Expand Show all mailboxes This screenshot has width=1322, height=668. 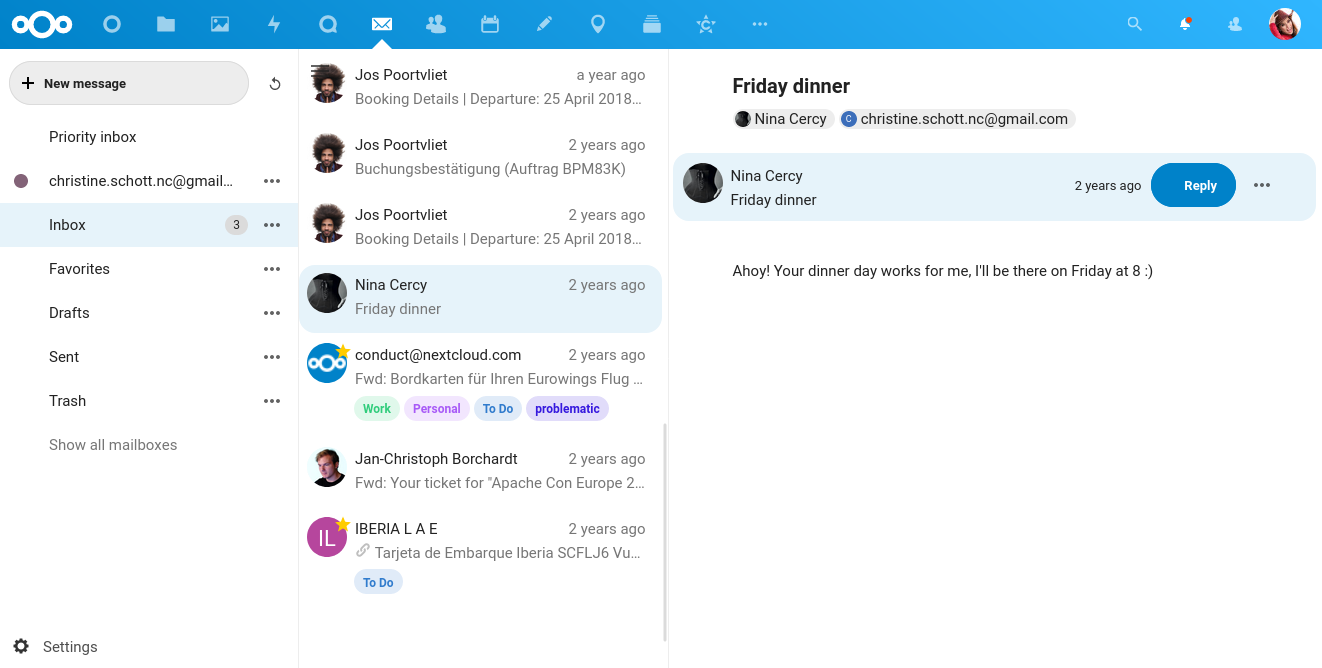pyautogui.click(x=112, y=444)
